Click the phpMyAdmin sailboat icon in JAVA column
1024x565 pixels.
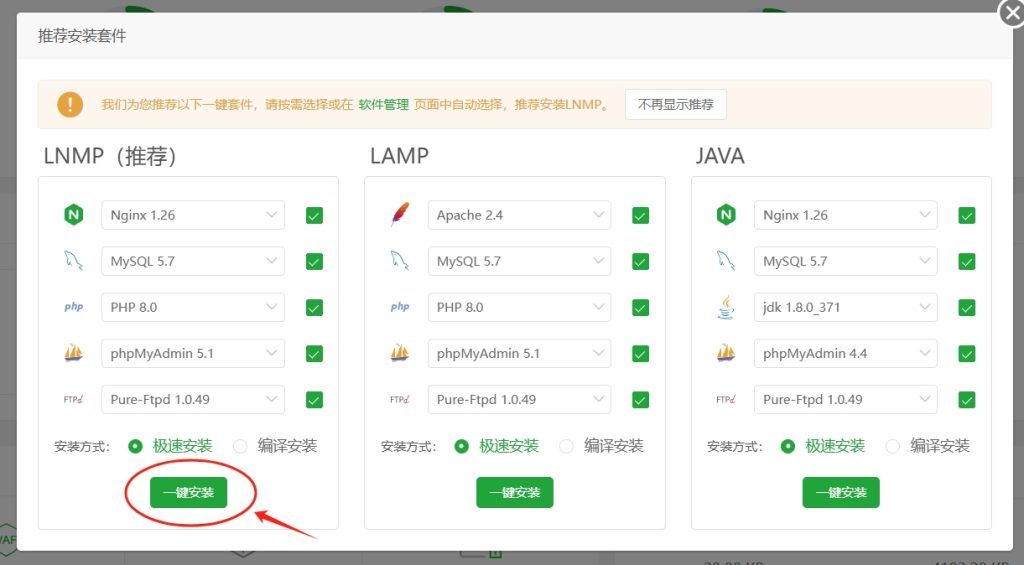pos(726,353)
